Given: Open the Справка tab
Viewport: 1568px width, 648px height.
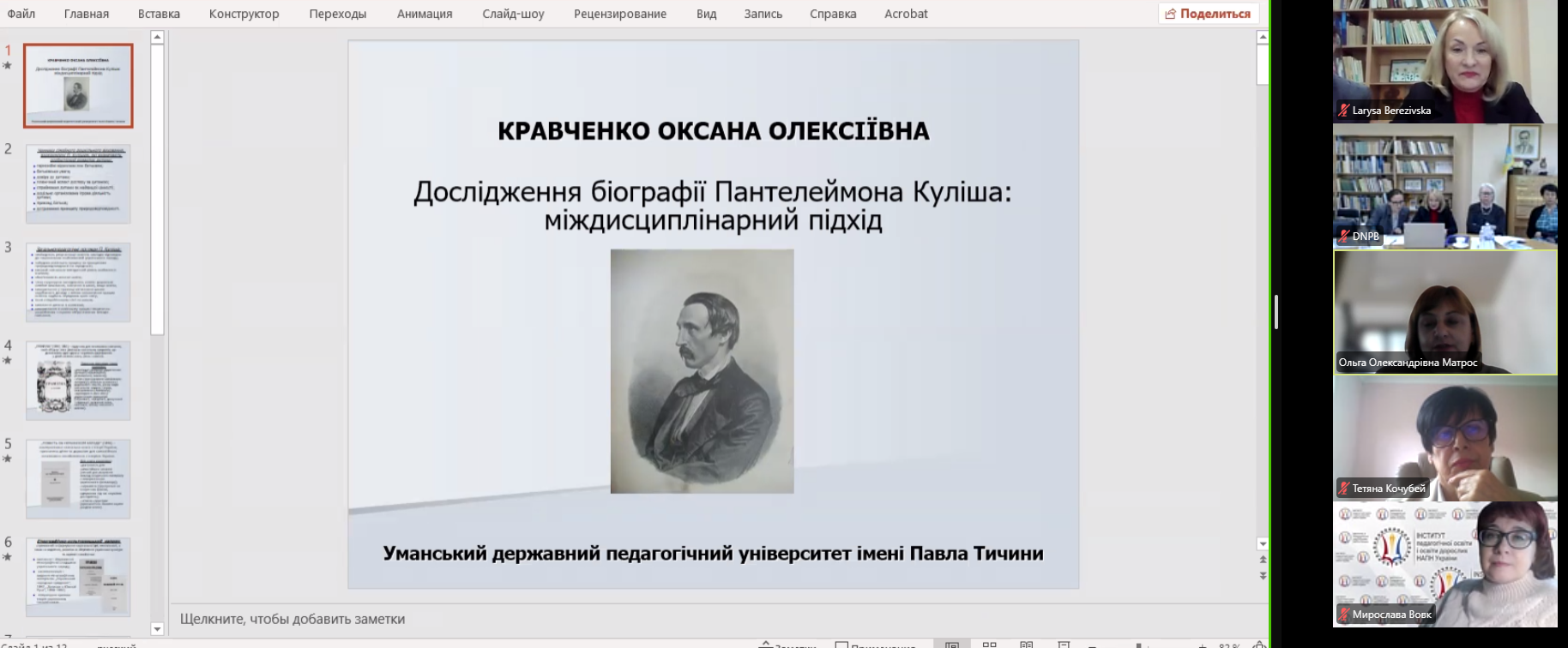Looking at the screenshot, I should pos(833,14).
